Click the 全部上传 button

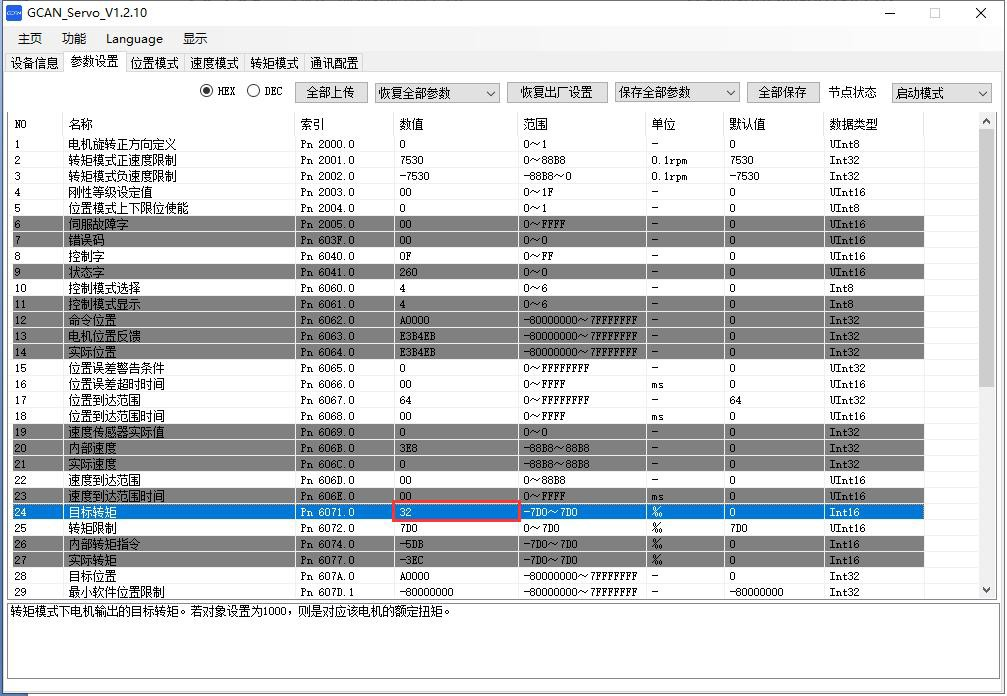coord(330,92)
